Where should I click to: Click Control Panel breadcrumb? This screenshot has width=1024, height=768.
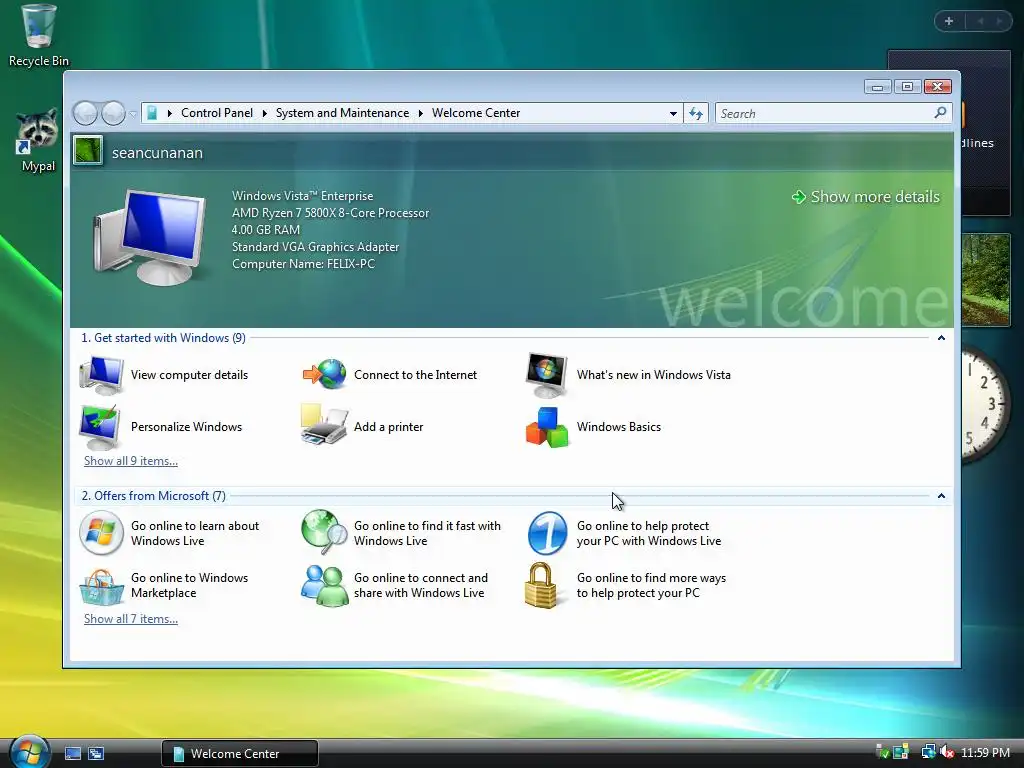click(x=217, y=113)
